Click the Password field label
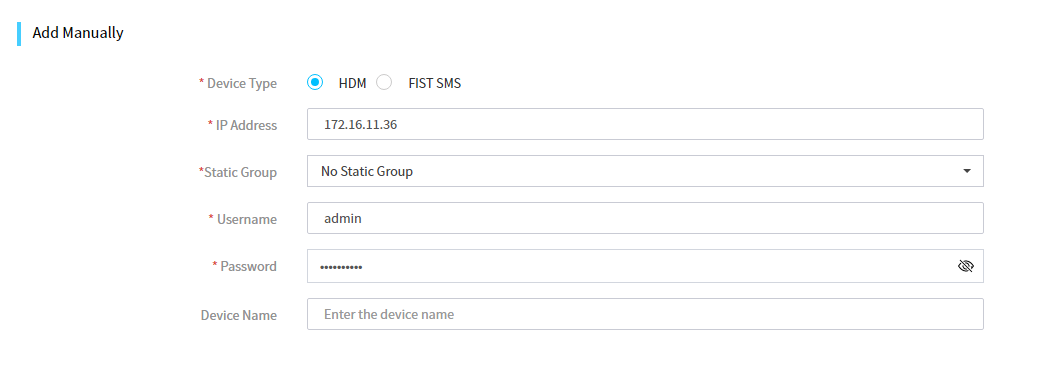The height and width of the screenshot is (384, 1060). [248, 267]
